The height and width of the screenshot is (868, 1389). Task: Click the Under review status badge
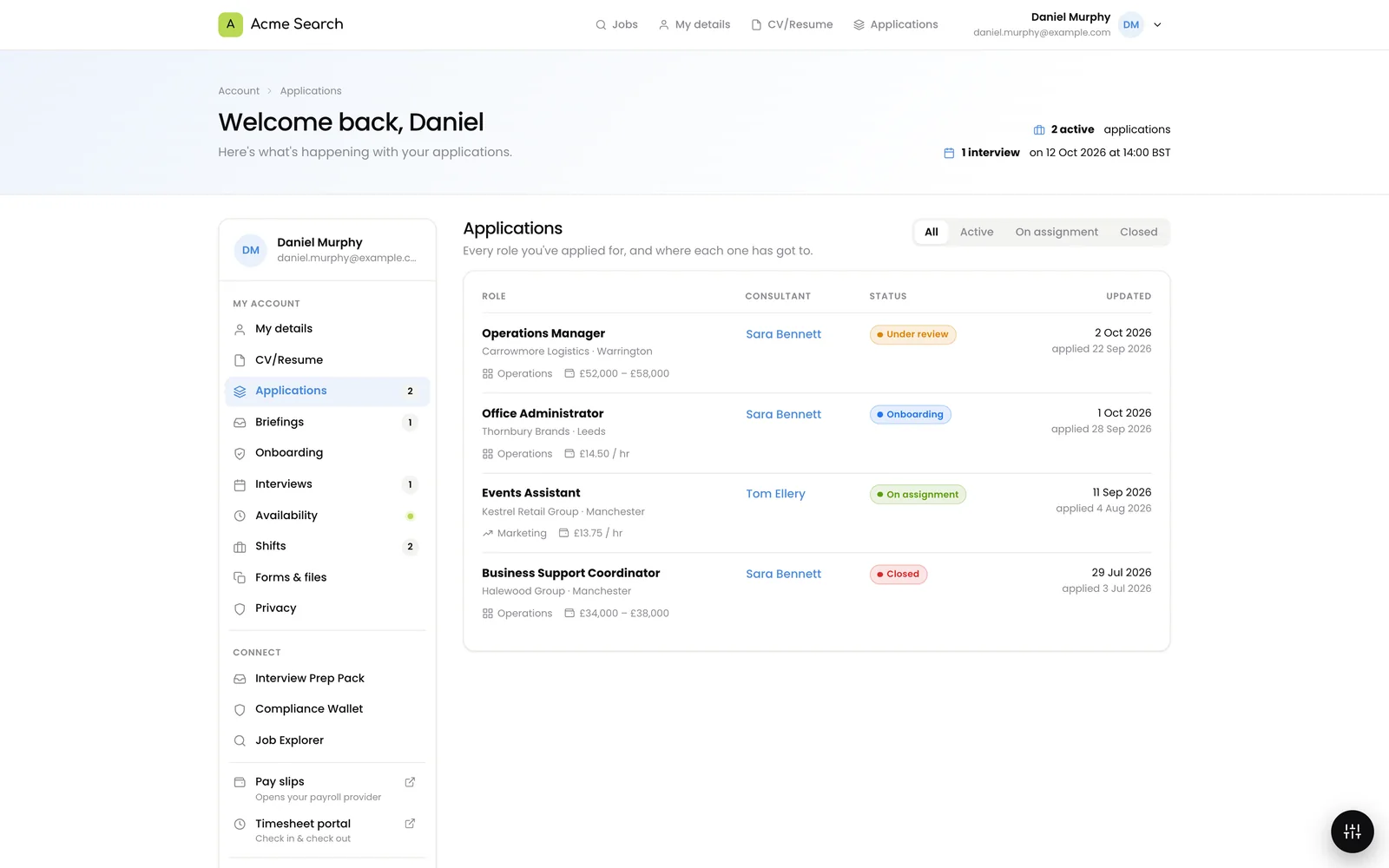(x=912, y=334)
